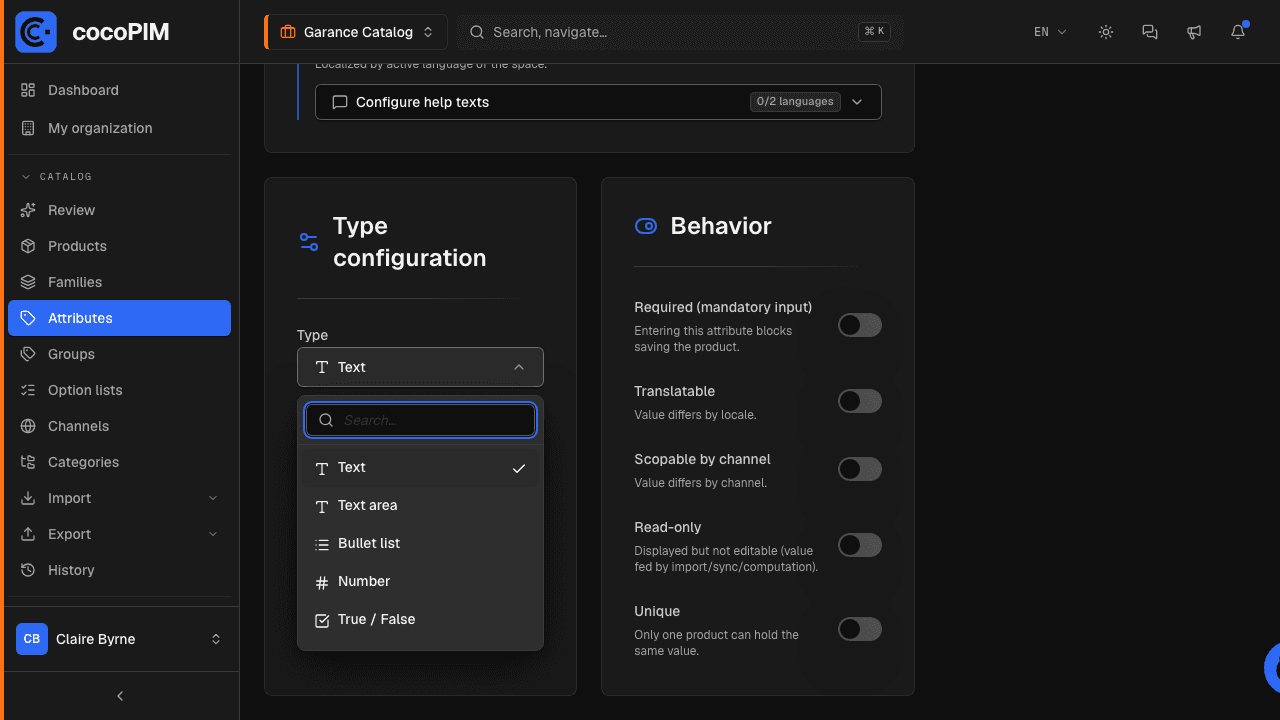
Task: Click the cocoPIM logo icon
Action: coord(36,32)
